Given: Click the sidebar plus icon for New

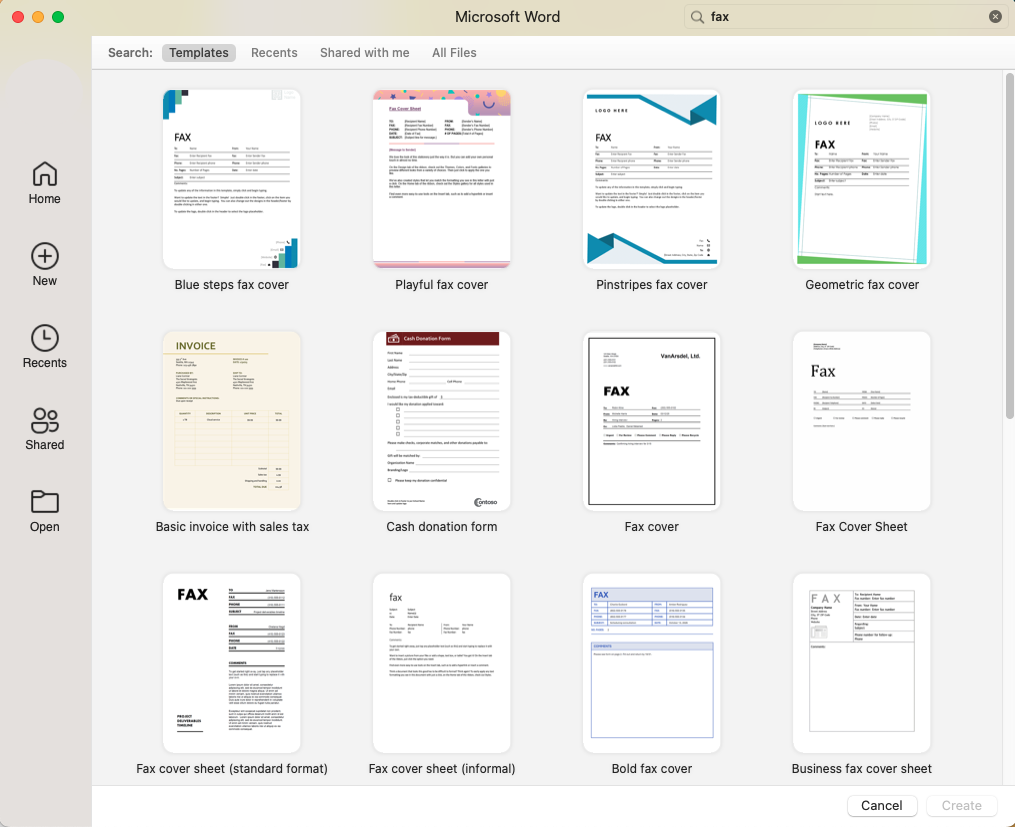Looking at the screenshot, I should tap(44, 255).
